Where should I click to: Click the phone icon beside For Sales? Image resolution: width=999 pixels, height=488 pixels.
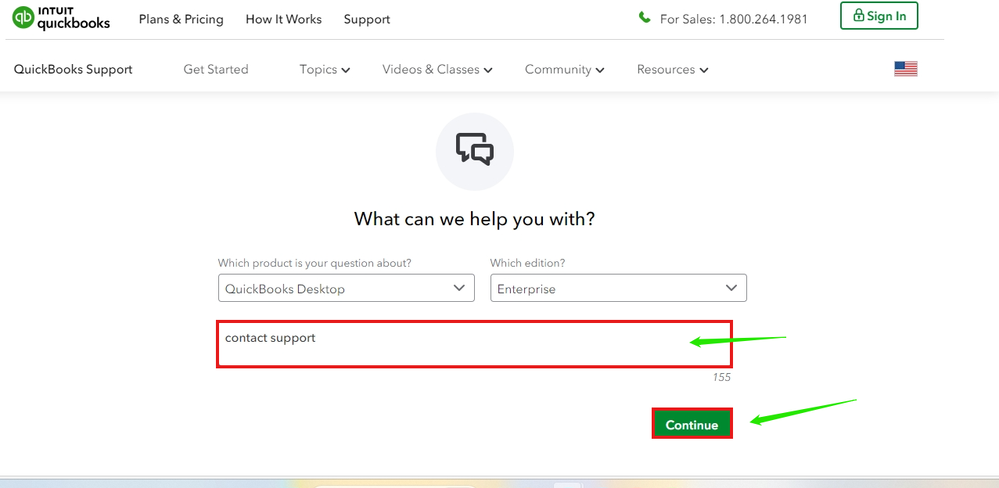pos(644,17)
